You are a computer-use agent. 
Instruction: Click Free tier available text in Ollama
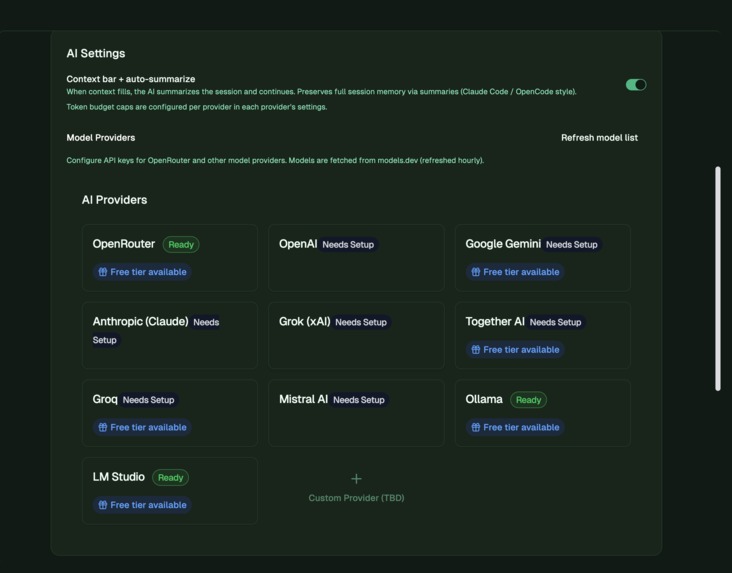(521, 427)
